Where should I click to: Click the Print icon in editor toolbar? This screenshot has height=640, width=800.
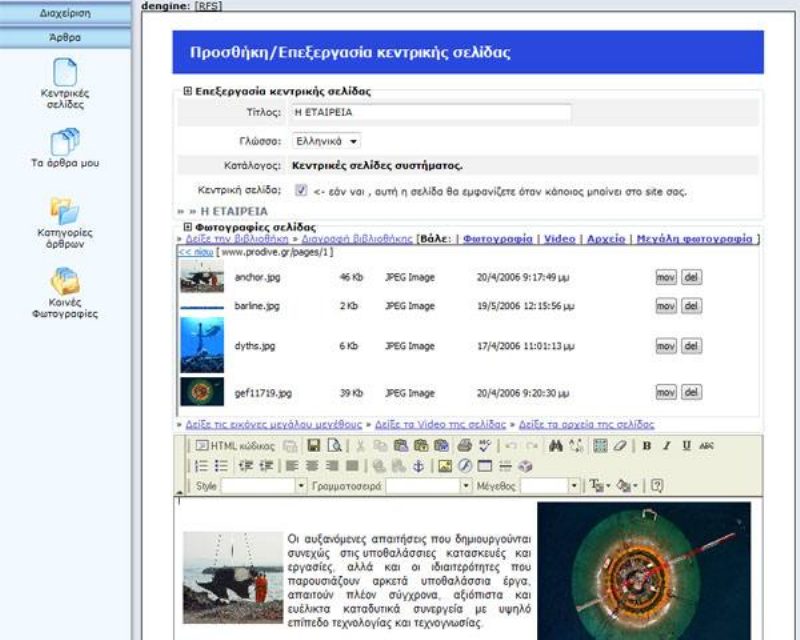coord(464,446)
